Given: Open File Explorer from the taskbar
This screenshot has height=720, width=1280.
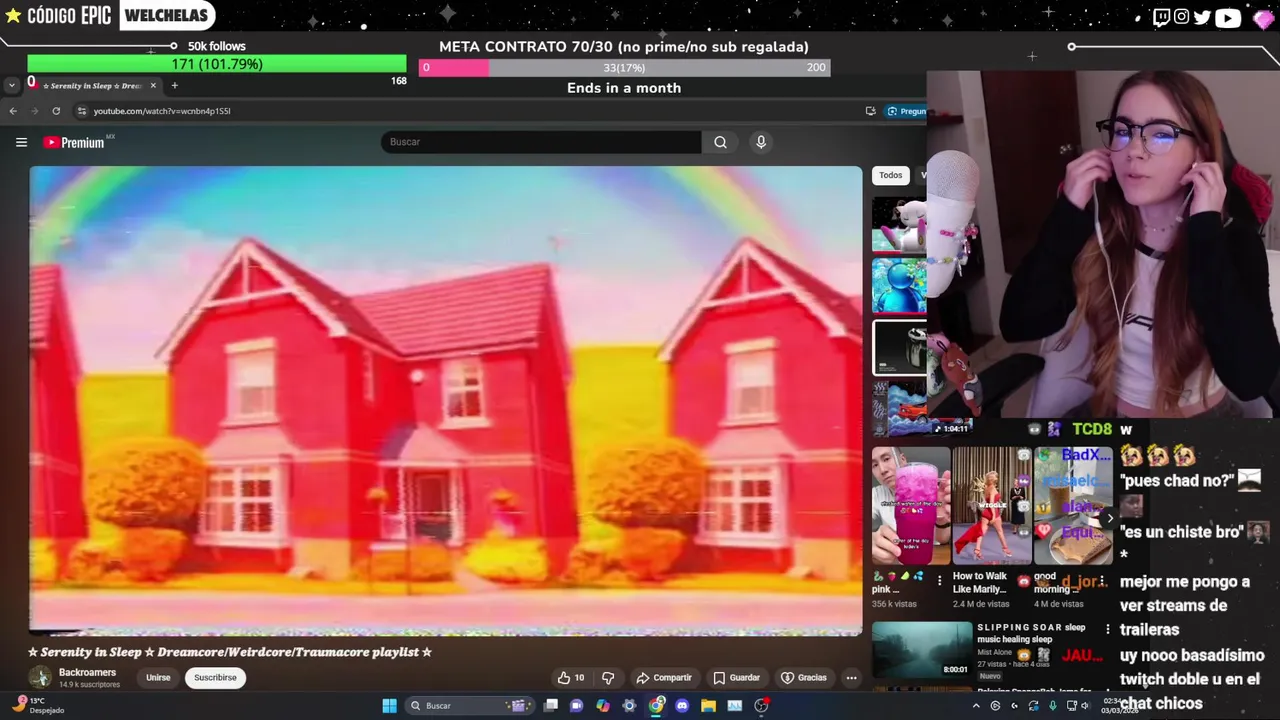Looking at the screenshot, I should tap(708, 705).
